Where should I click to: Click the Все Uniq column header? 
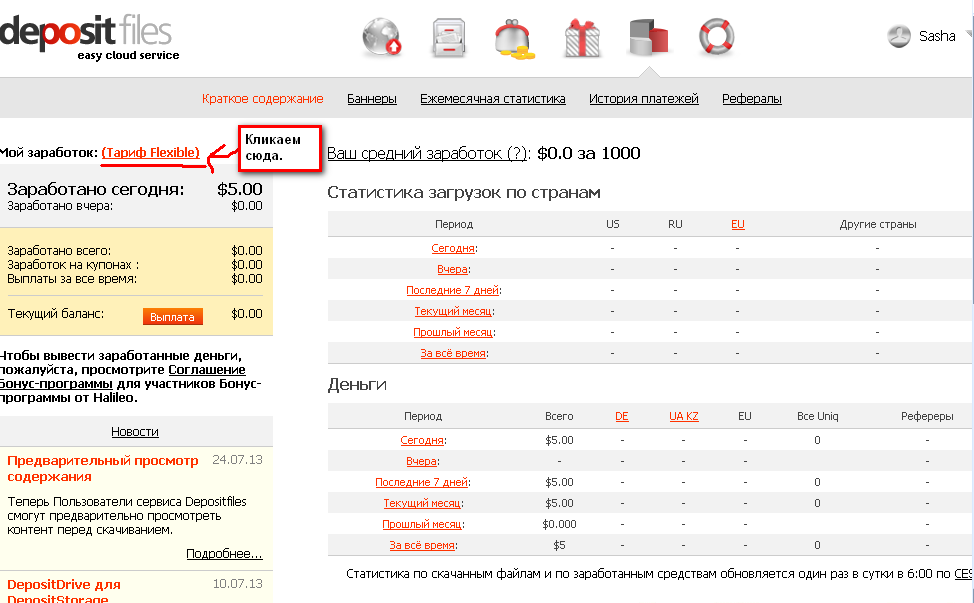tap(817, 416)
